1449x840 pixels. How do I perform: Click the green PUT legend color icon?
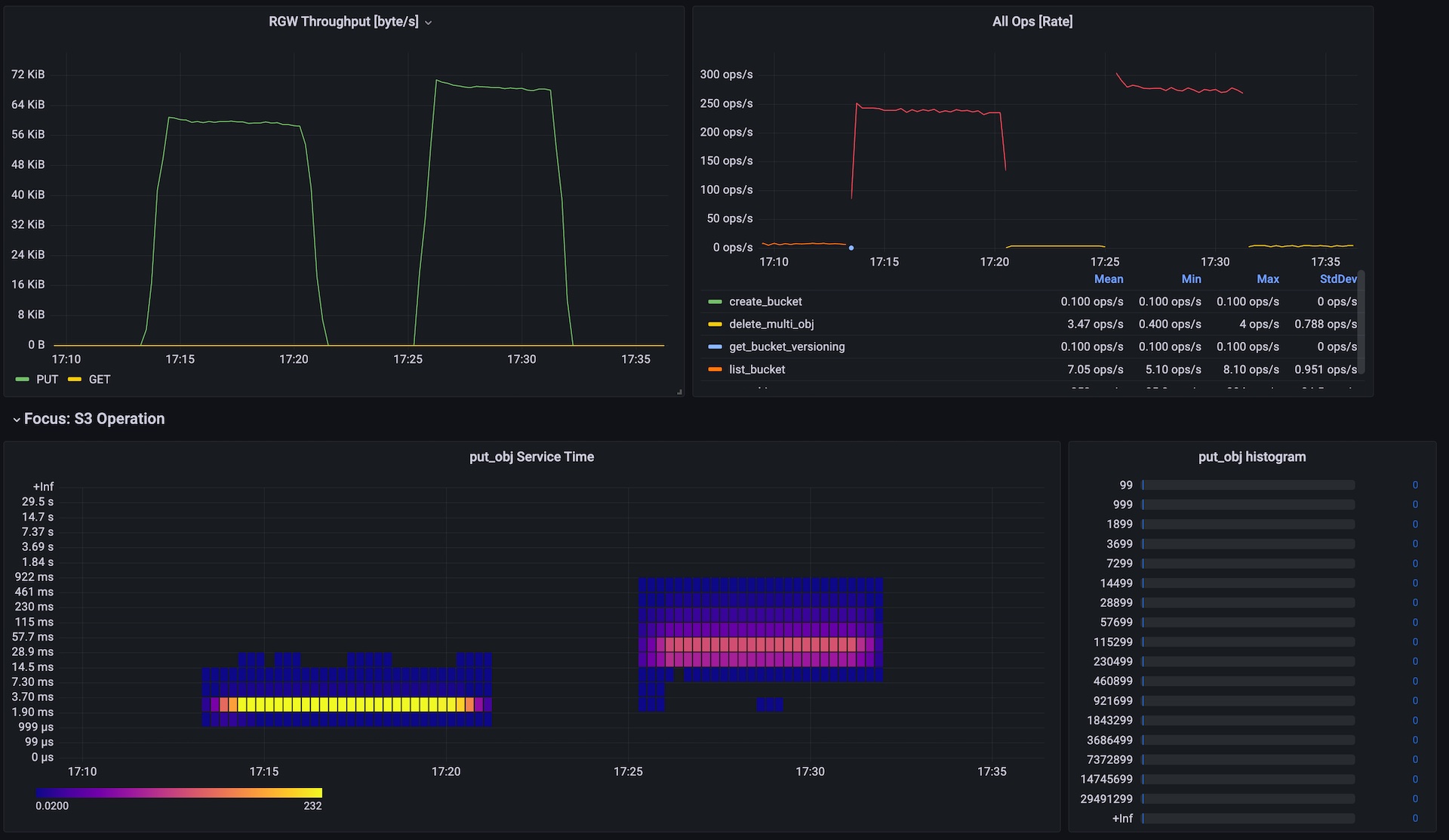[x=23, y=380]
